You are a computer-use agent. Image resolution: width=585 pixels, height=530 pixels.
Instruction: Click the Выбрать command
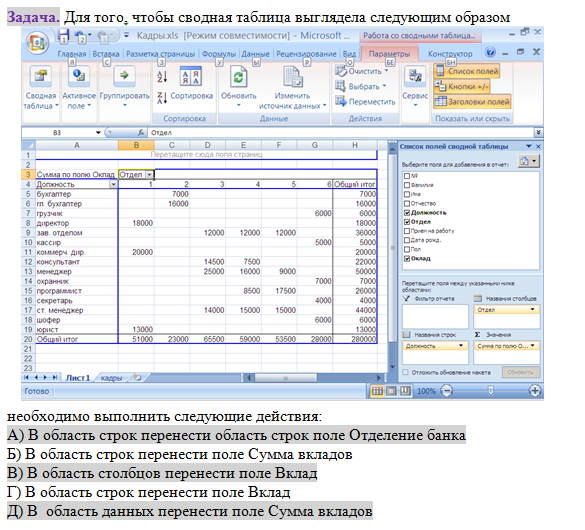tap(360, 87)
